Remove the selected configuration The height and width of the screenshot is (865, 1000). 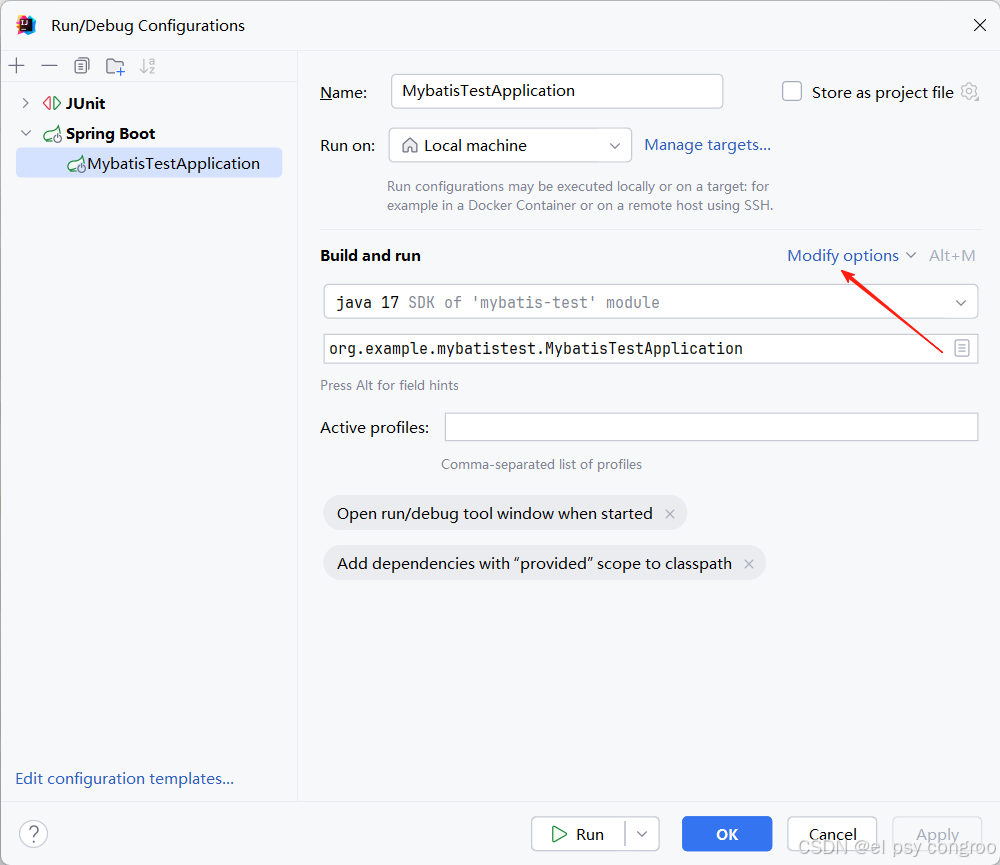[x=49, y=66]
